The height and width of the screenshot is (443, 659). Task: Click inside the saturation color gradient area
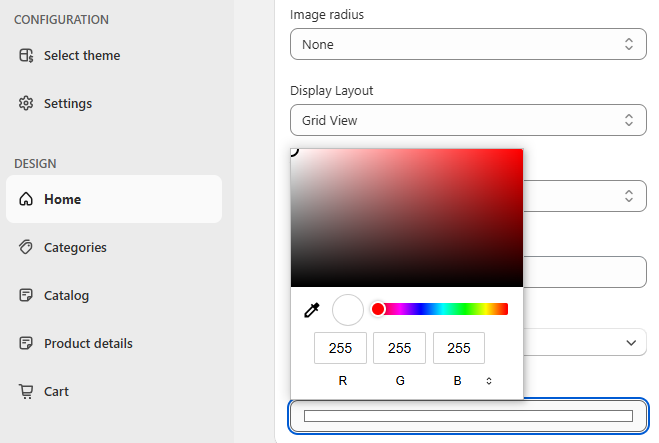tap(407, 218)
